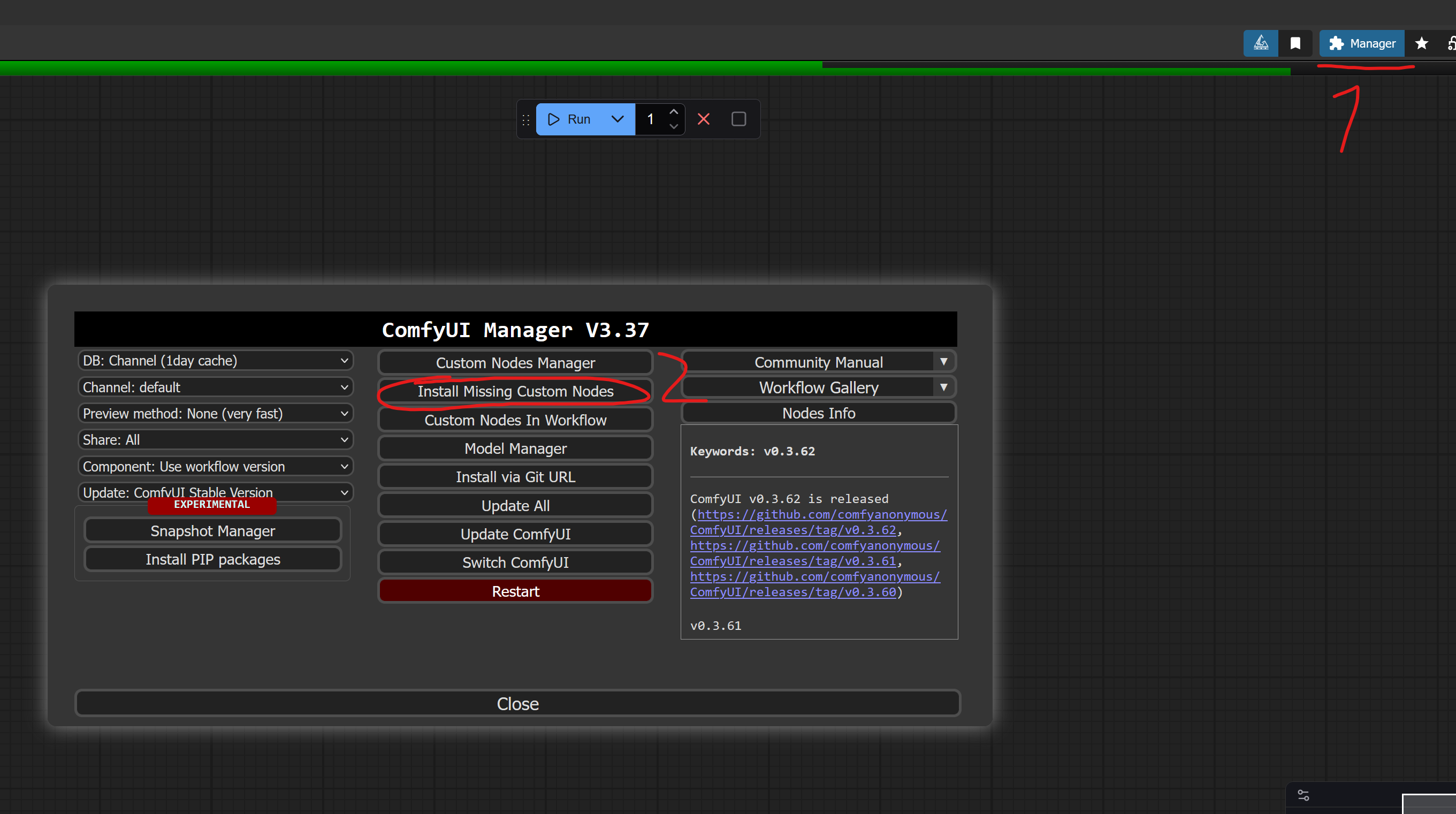Open the Snapshot Manager
Screen dimensions: 1456x814
212,531
